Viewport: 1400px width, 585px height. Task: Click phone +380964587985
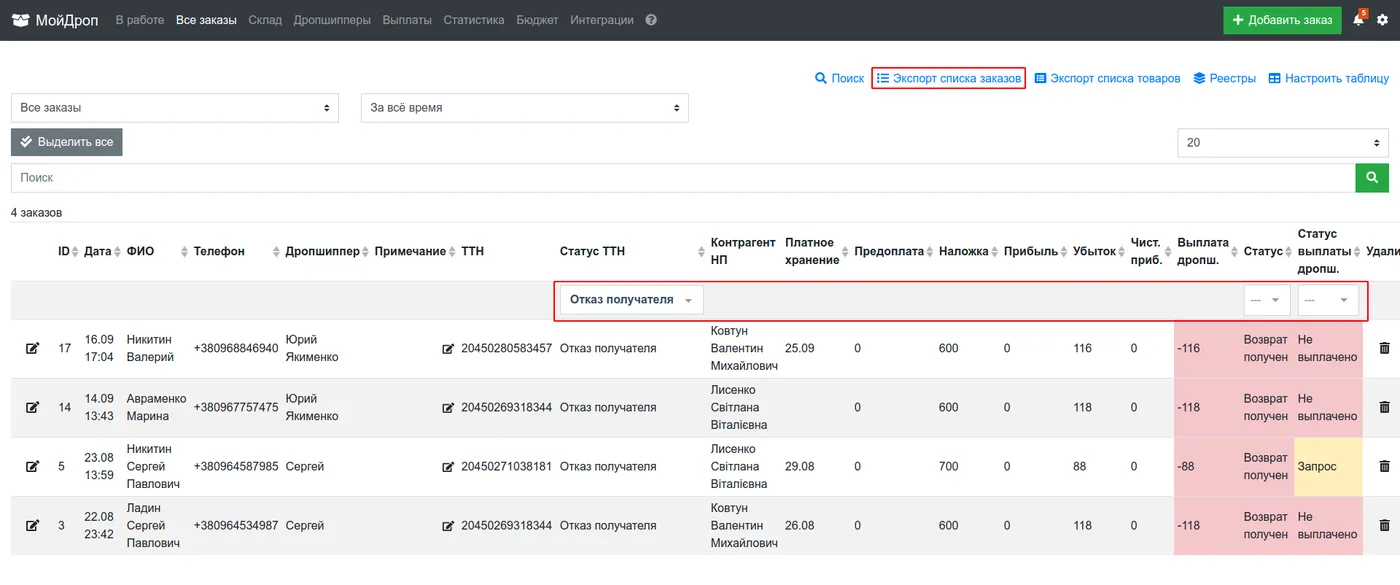click(x=236, y=467)
